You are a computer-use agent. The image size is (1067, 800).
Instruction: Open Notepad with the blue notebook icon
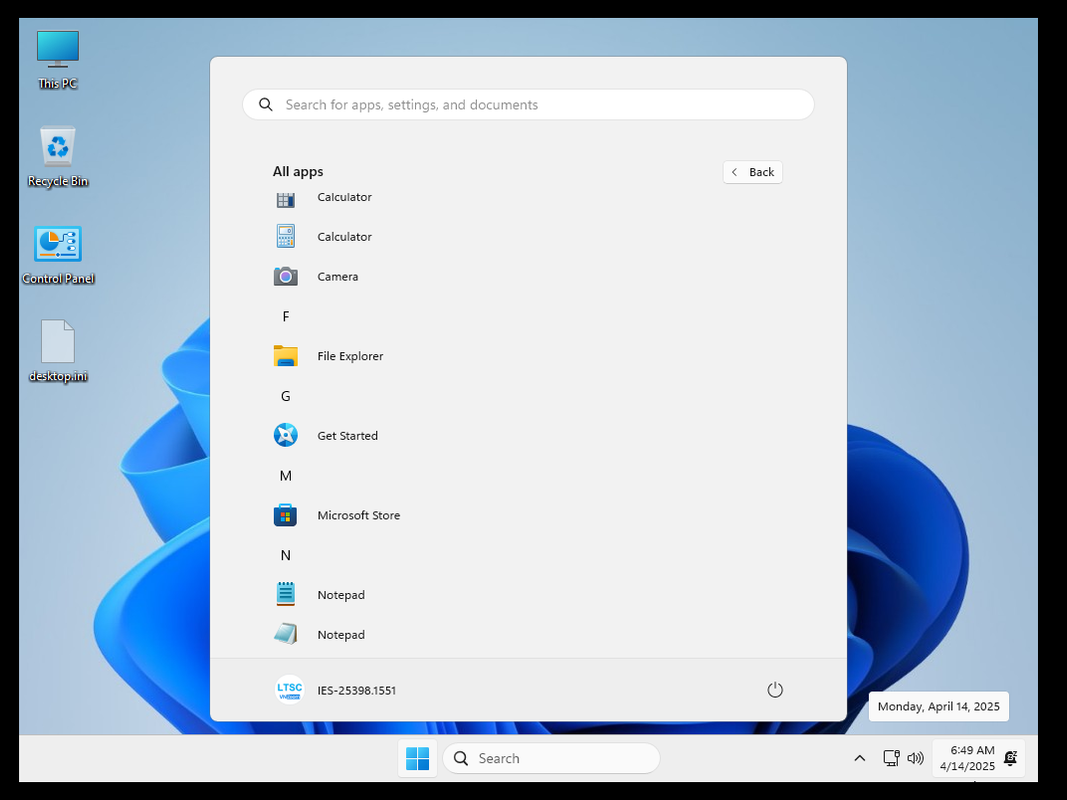286,594
